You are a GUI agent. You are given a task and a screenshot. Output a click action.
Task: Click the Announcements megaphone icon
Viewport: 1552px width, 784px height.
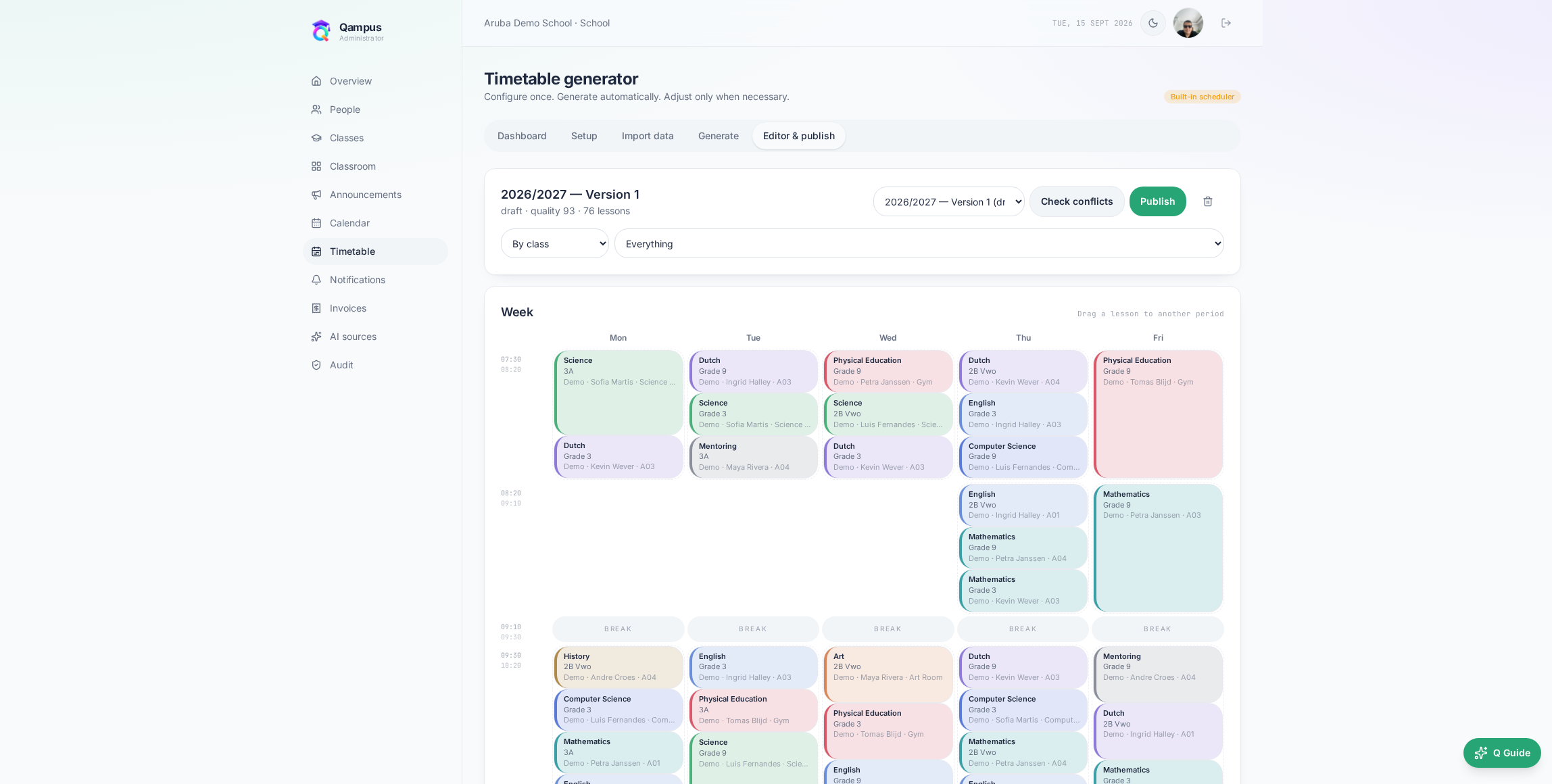tap(316, 195)
